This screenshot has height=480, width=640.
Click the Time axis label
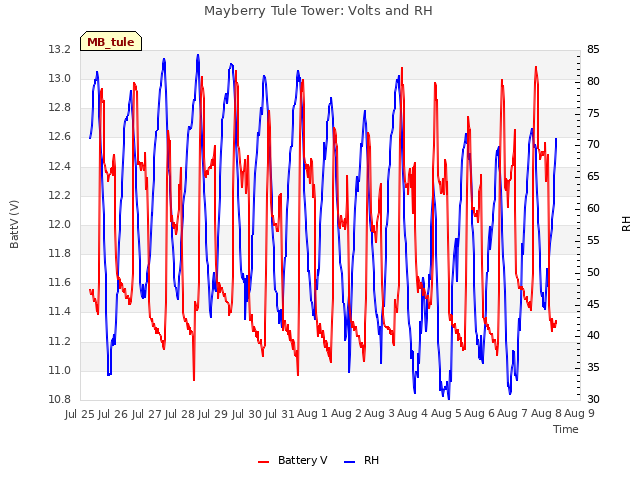[566, 429]
